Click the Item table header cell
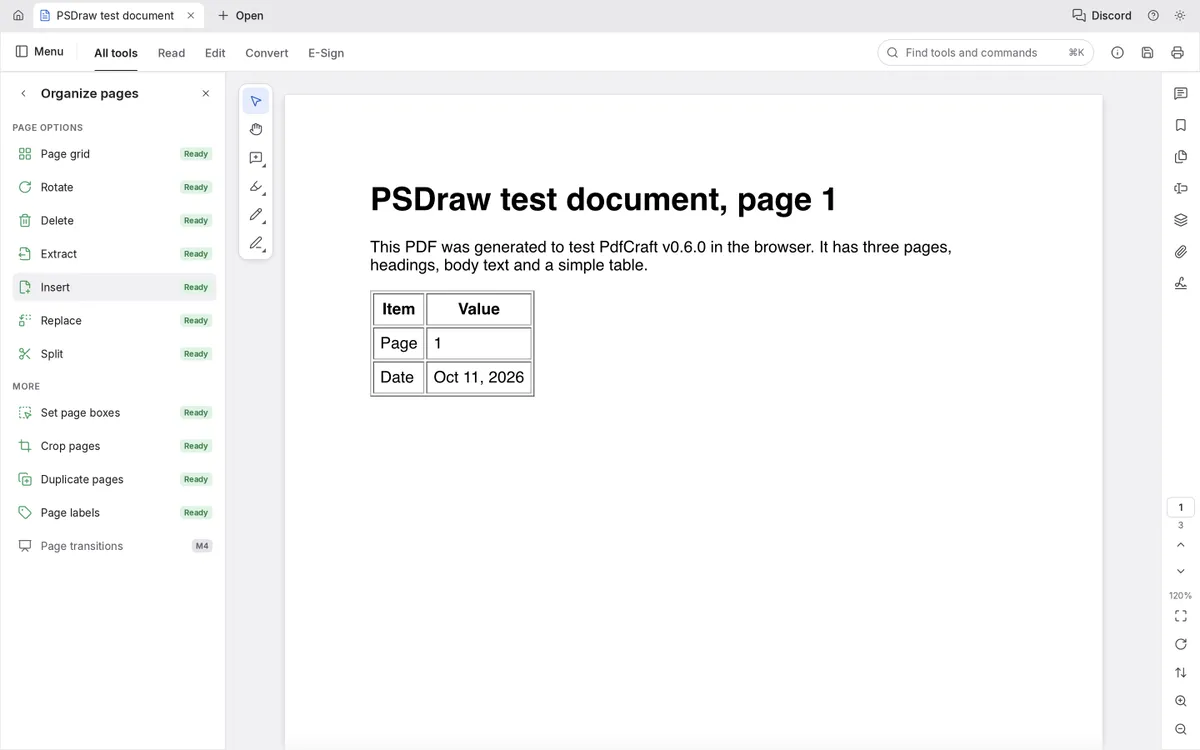 (398, 309)
